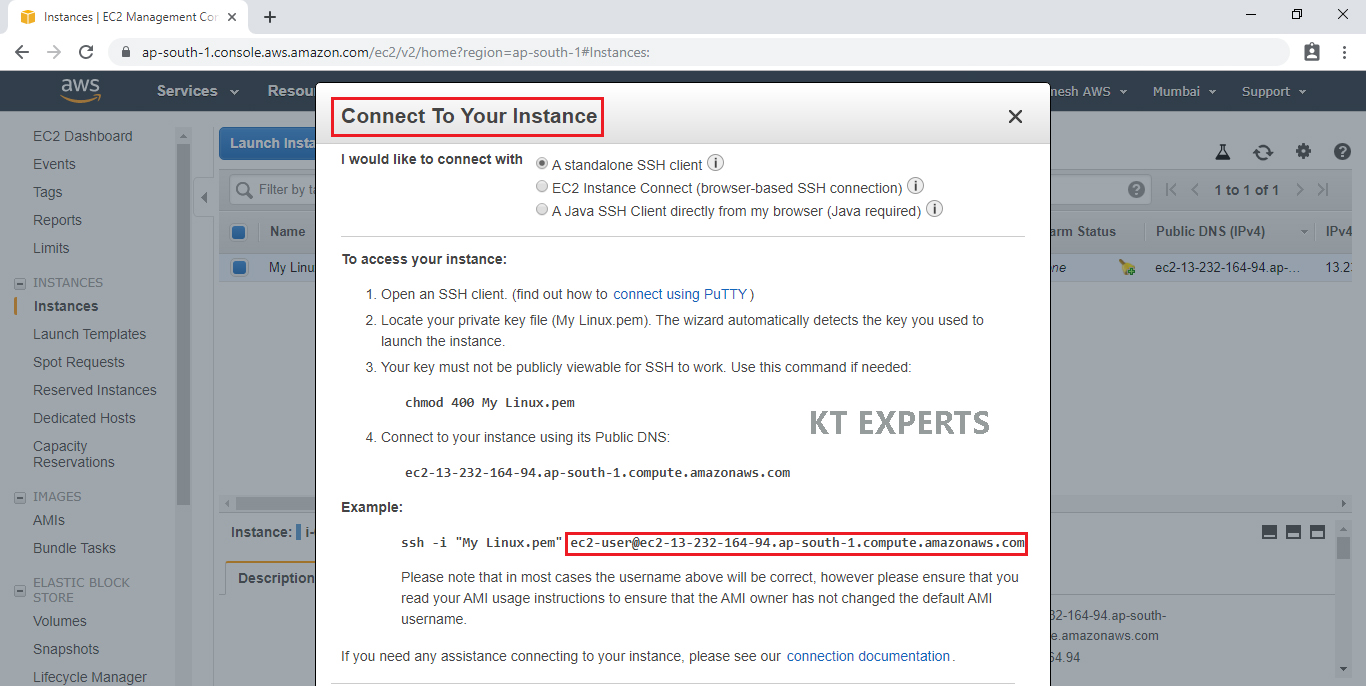Screen dimensions: 1366x686
Task: Click browser back arrow
Action: 22,52
